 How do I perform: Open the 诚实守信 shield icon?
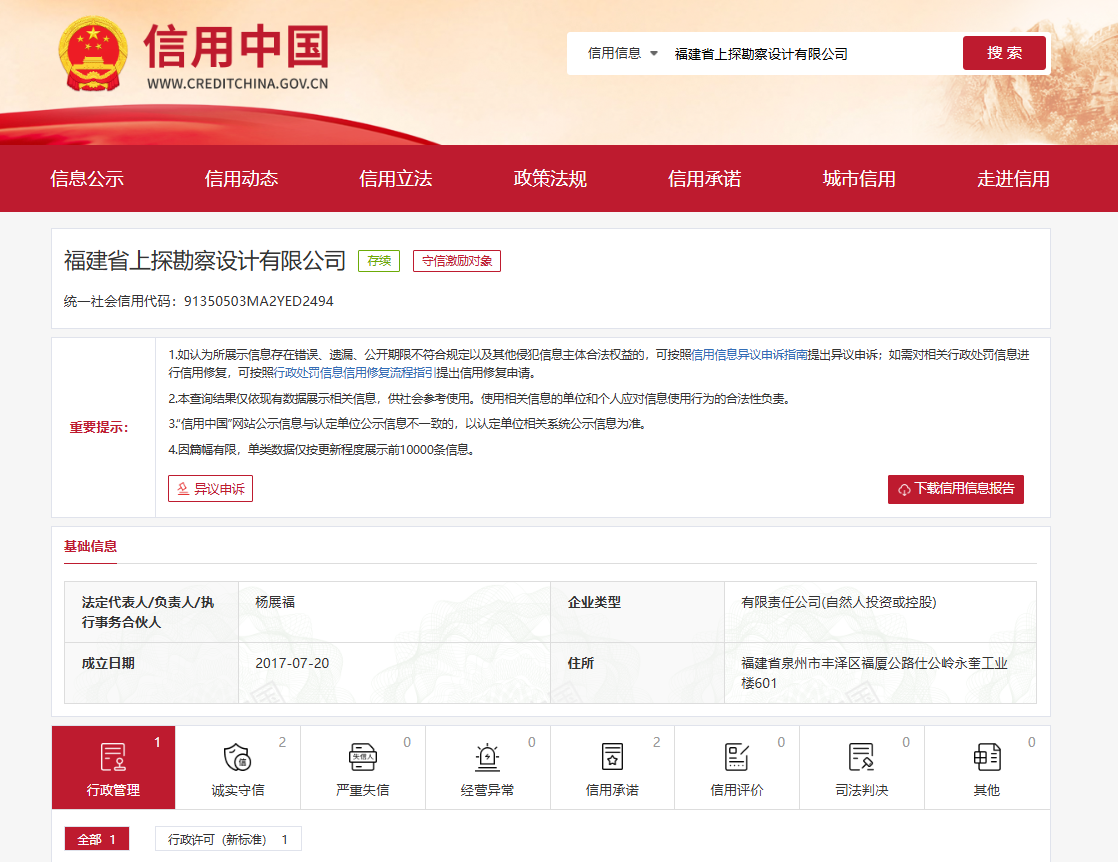coord(237,757)
